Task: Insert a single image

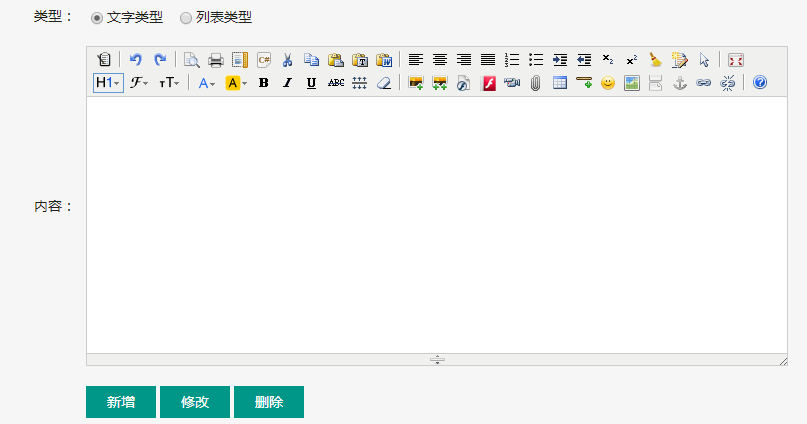Action: click(x=416, y=82)
